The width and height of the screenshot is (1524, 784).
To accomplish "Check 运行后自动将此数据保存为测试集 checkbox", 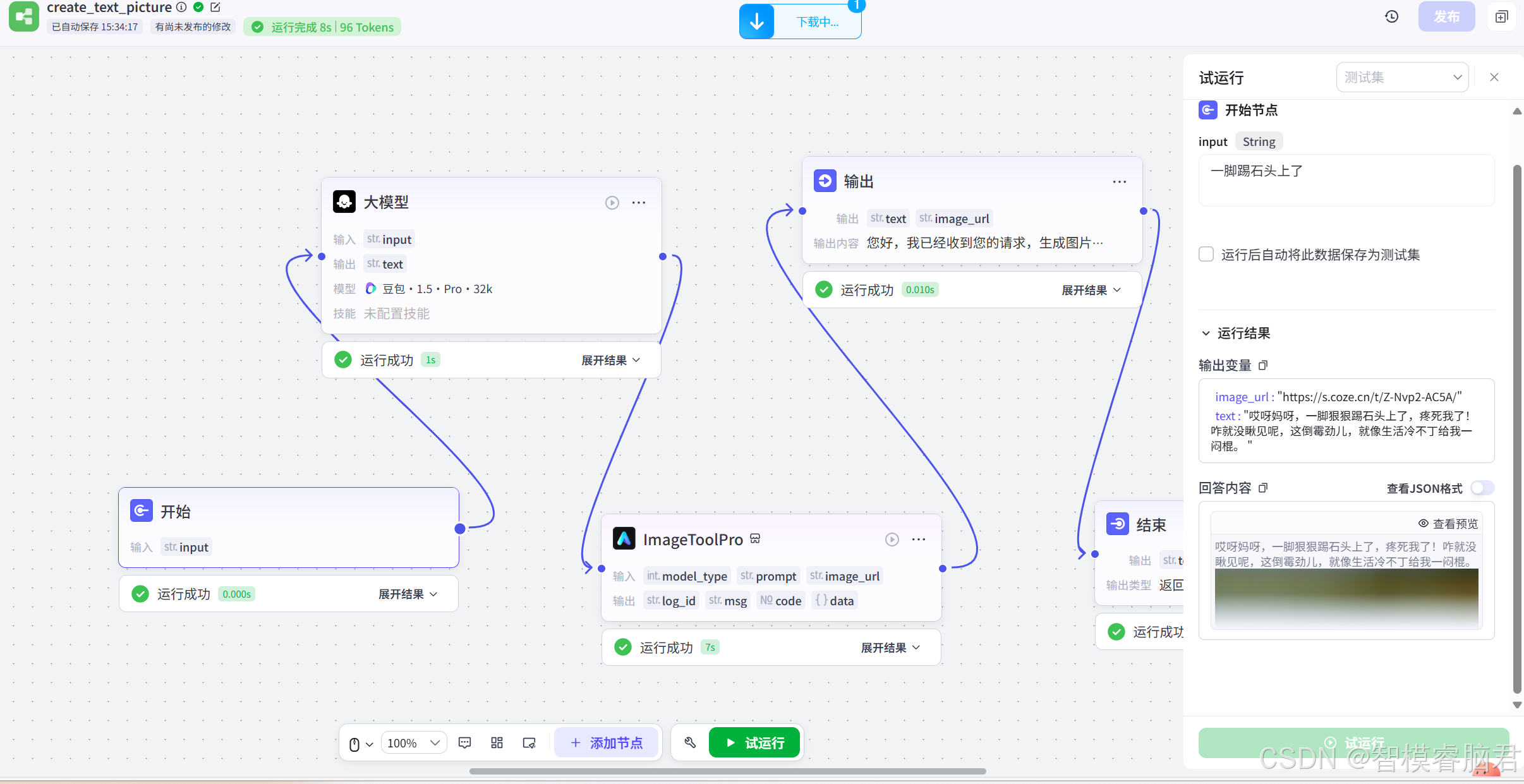I will tap(1206, 255).
